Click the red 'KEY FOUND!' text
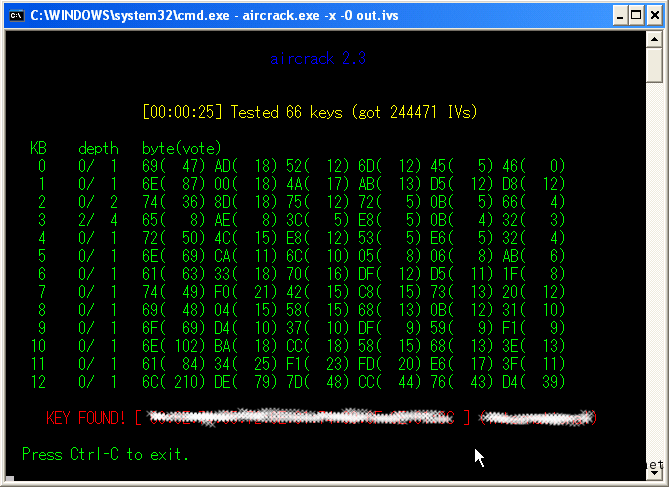Viewport: 669px width, 487px height. (86, 418)
